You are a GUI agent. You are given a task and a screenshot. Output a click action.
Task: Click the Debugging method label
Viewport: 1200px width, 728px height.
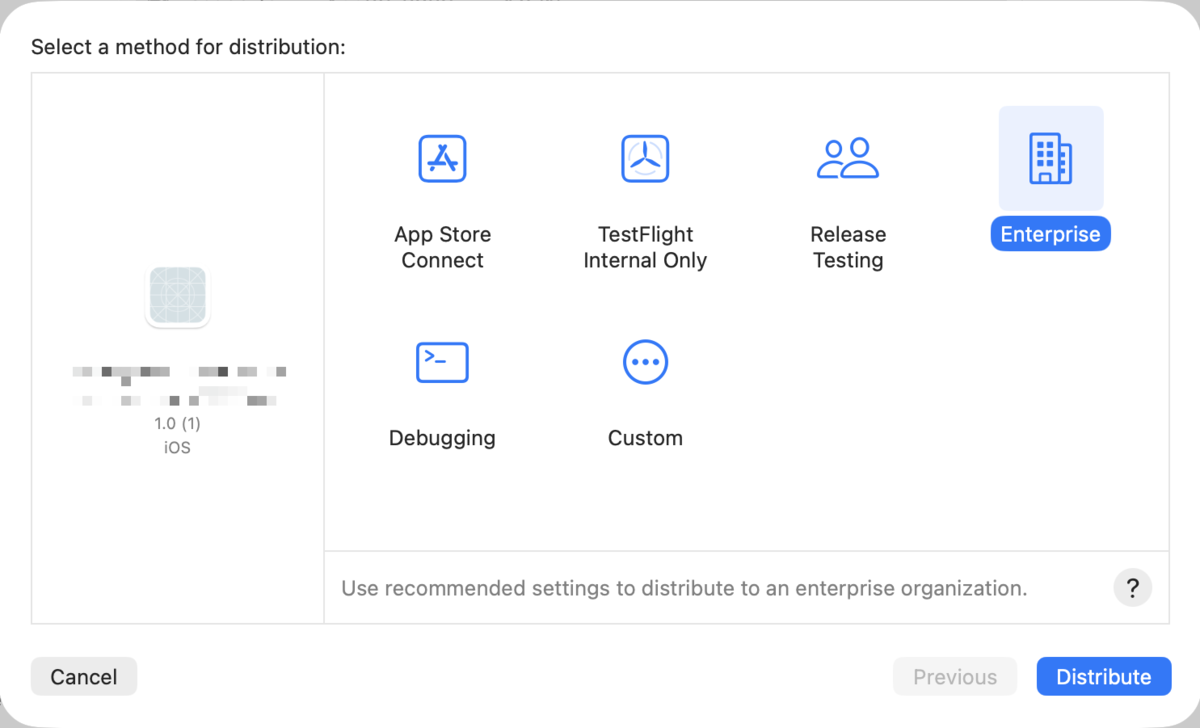point(442,438)
